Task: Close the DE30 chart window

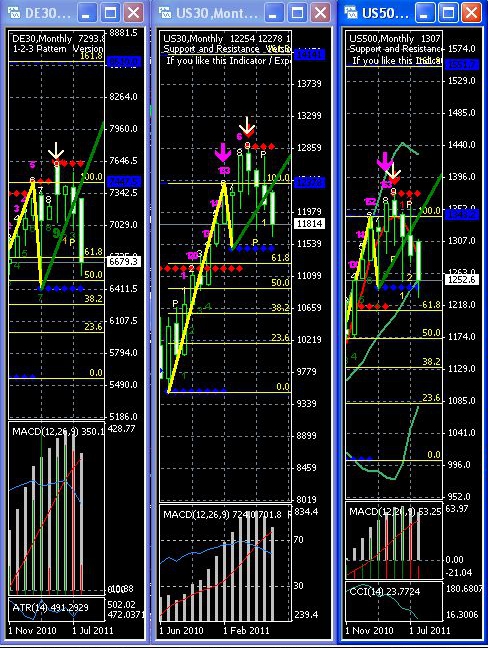Action: [x=133, y=13]
